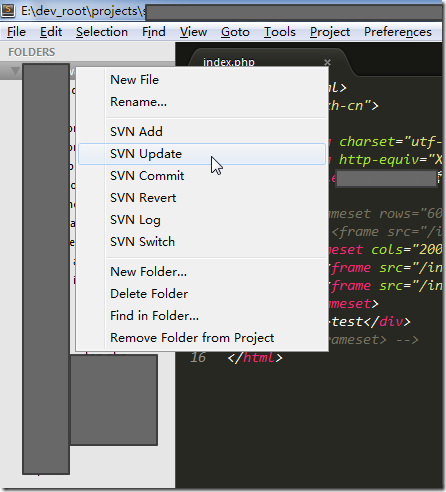The image size is (446, 492).
Task: Choose Rename... from context menu
Action: coord(202,102)
